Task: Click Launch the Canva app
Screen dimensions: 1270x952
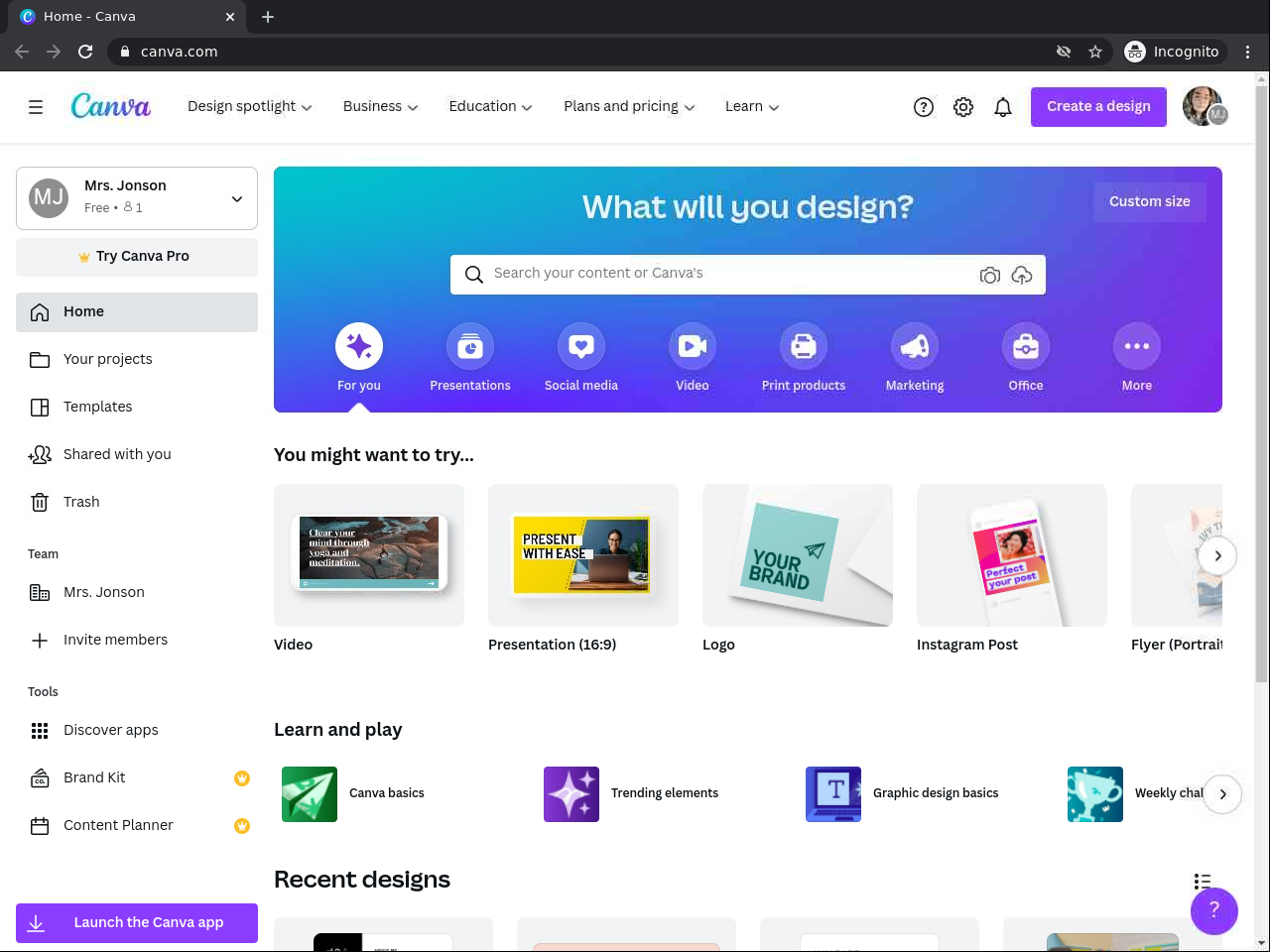Action: tap(137, 923)
